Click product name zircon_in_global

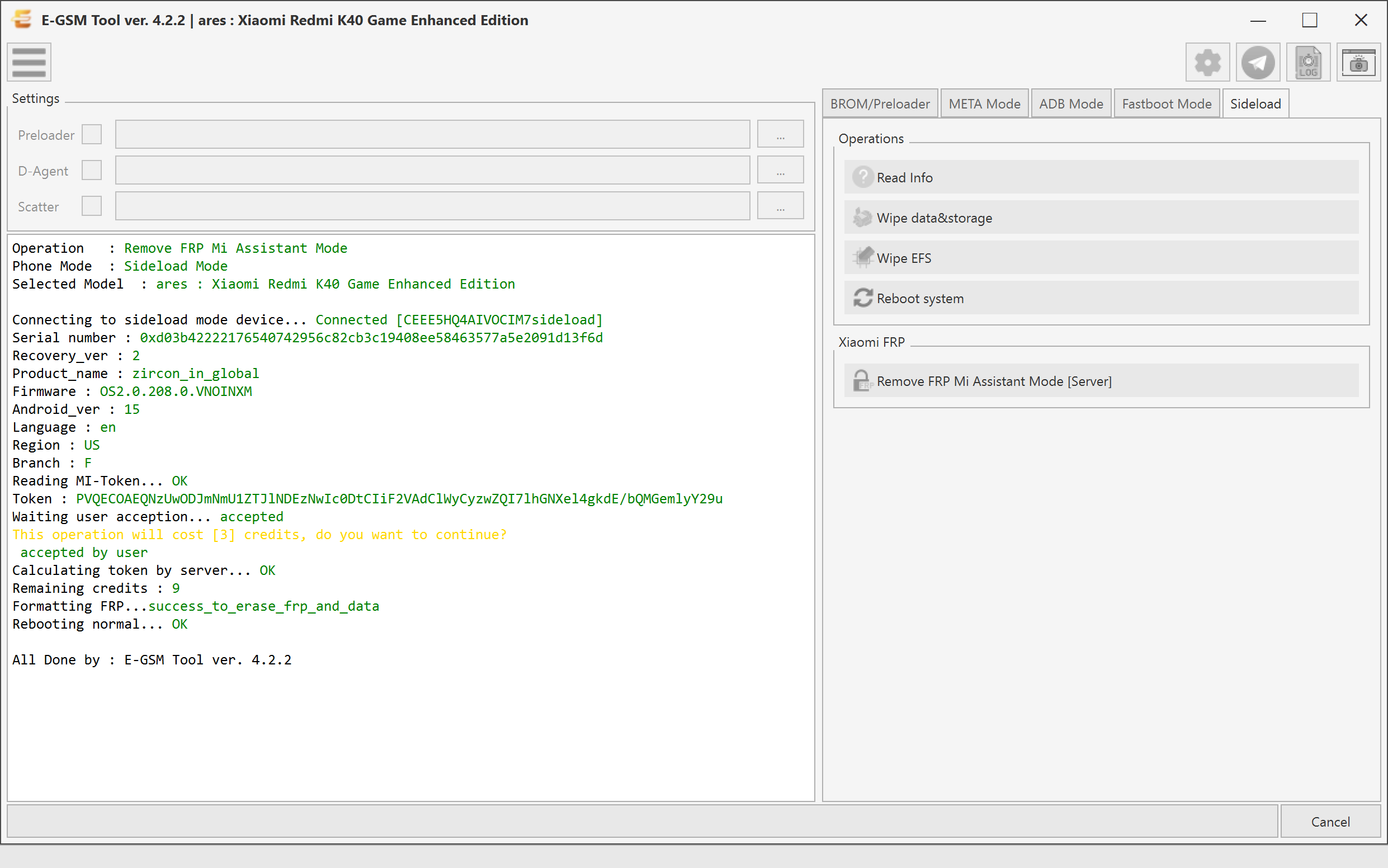[196, 374]
